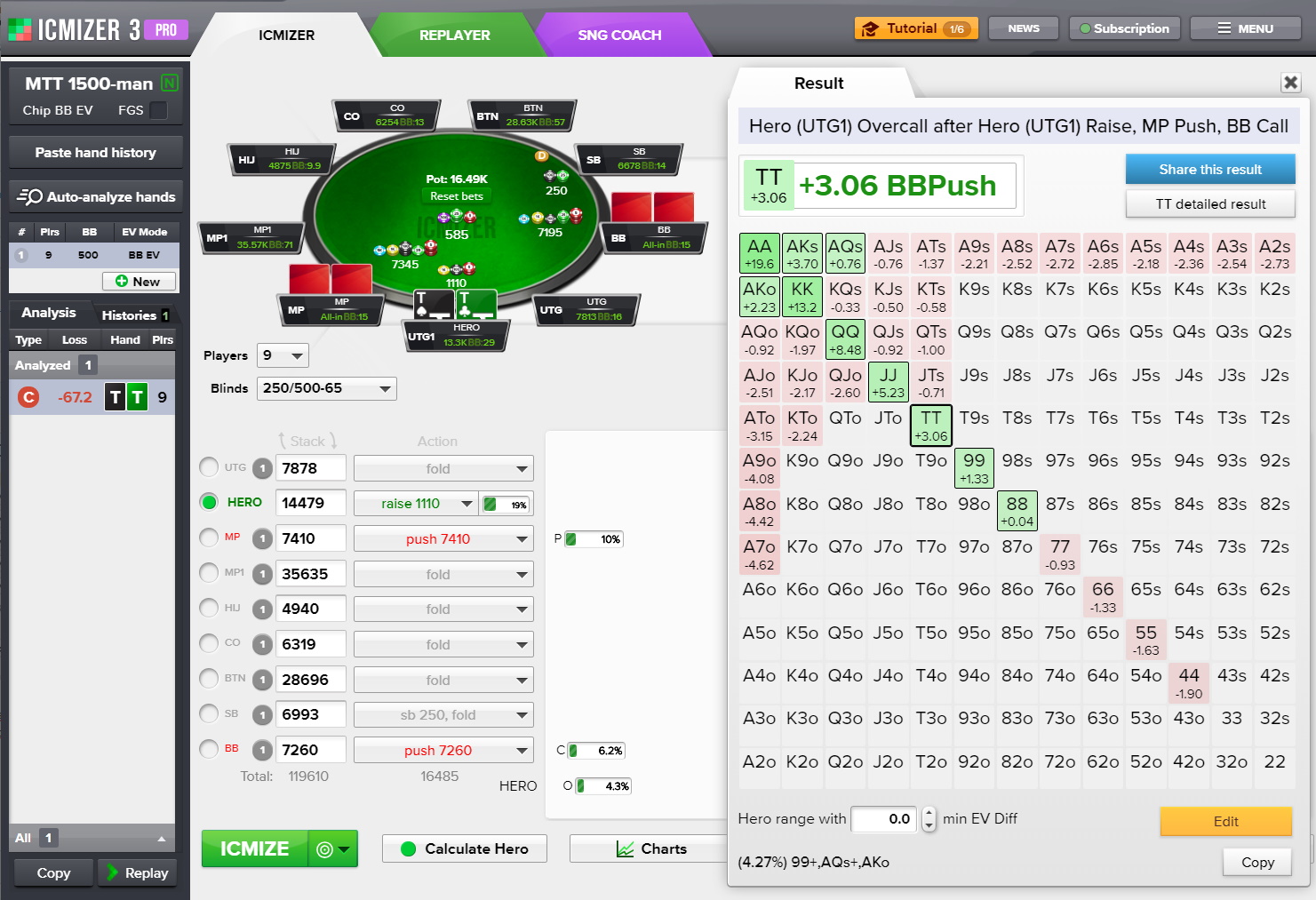Click Paste hand history button
Viewport: 1316px width, 900px height.
click(x=96, y=152)
